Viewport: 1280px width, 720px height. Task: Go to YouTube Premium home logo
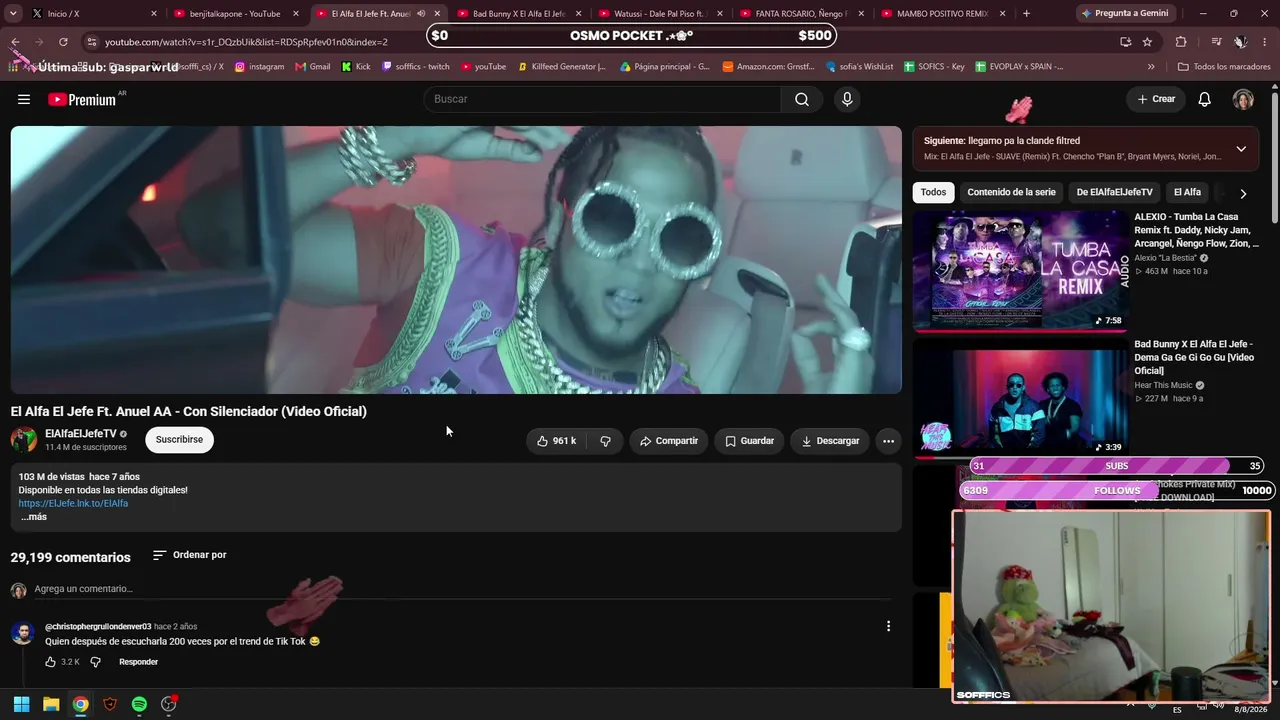click(82, 99)
